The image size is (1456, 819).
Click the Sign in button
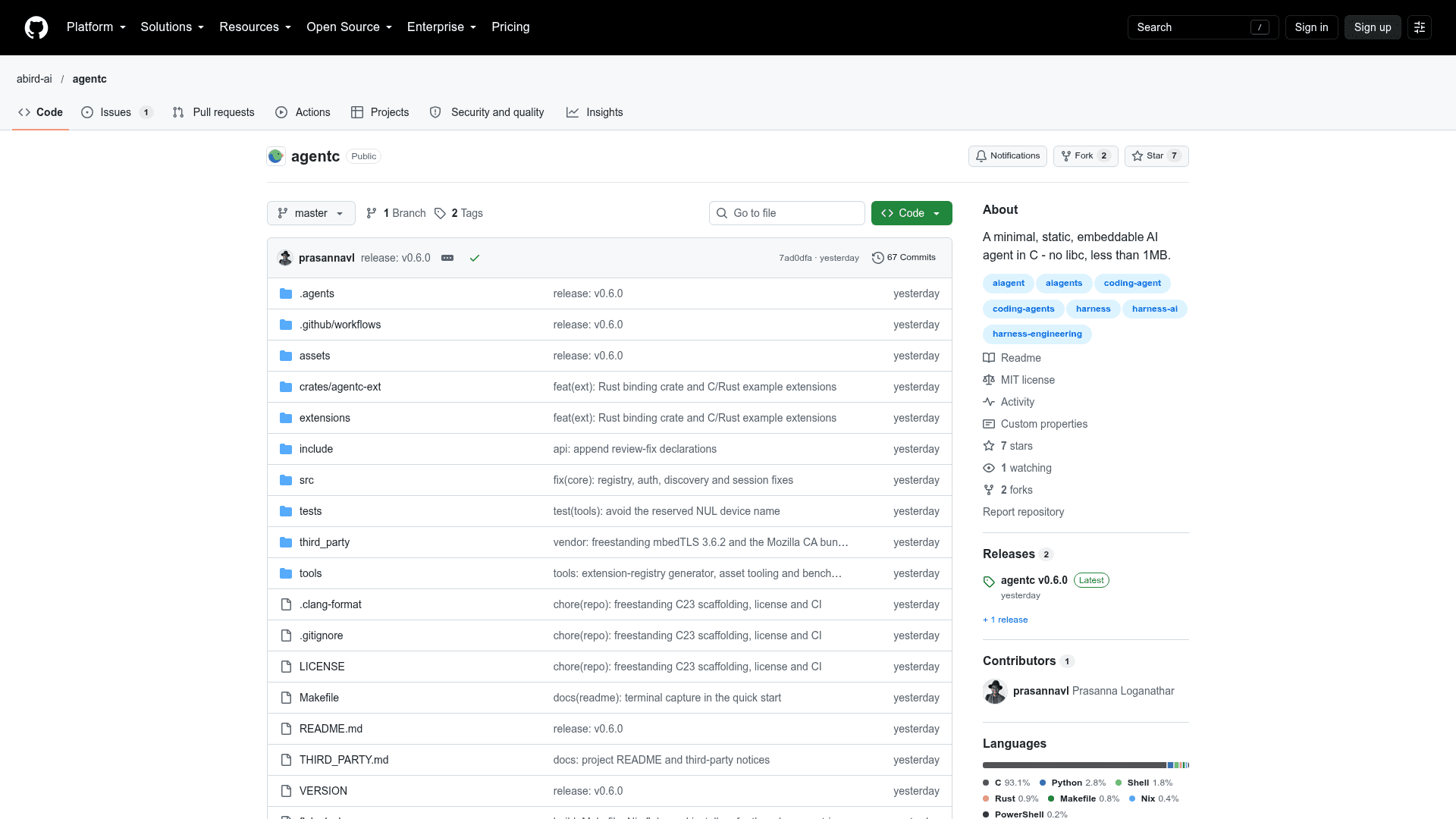tap(1311, 27)
